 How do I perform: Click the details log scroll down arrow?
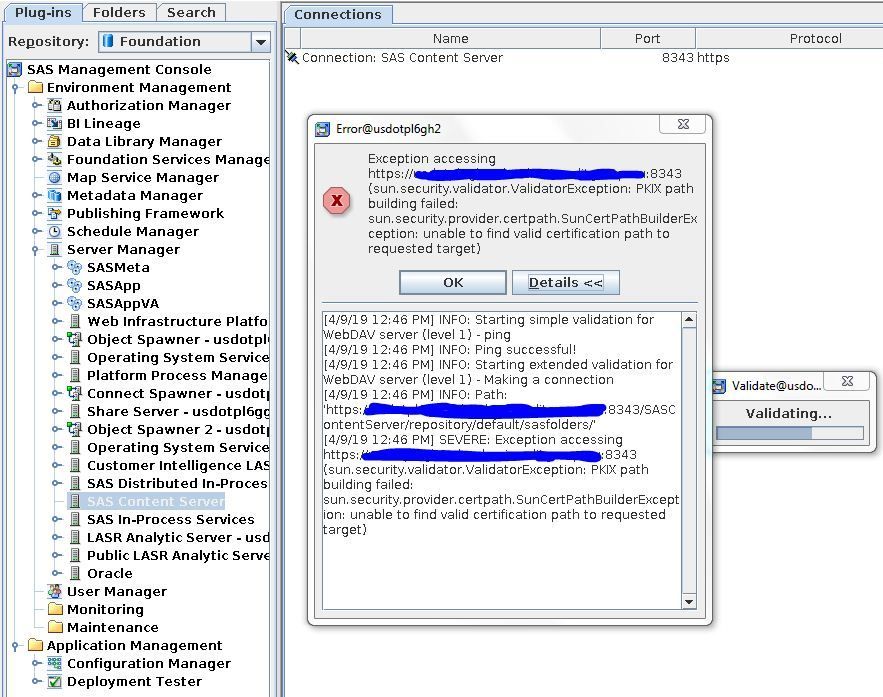click(689, 602)
